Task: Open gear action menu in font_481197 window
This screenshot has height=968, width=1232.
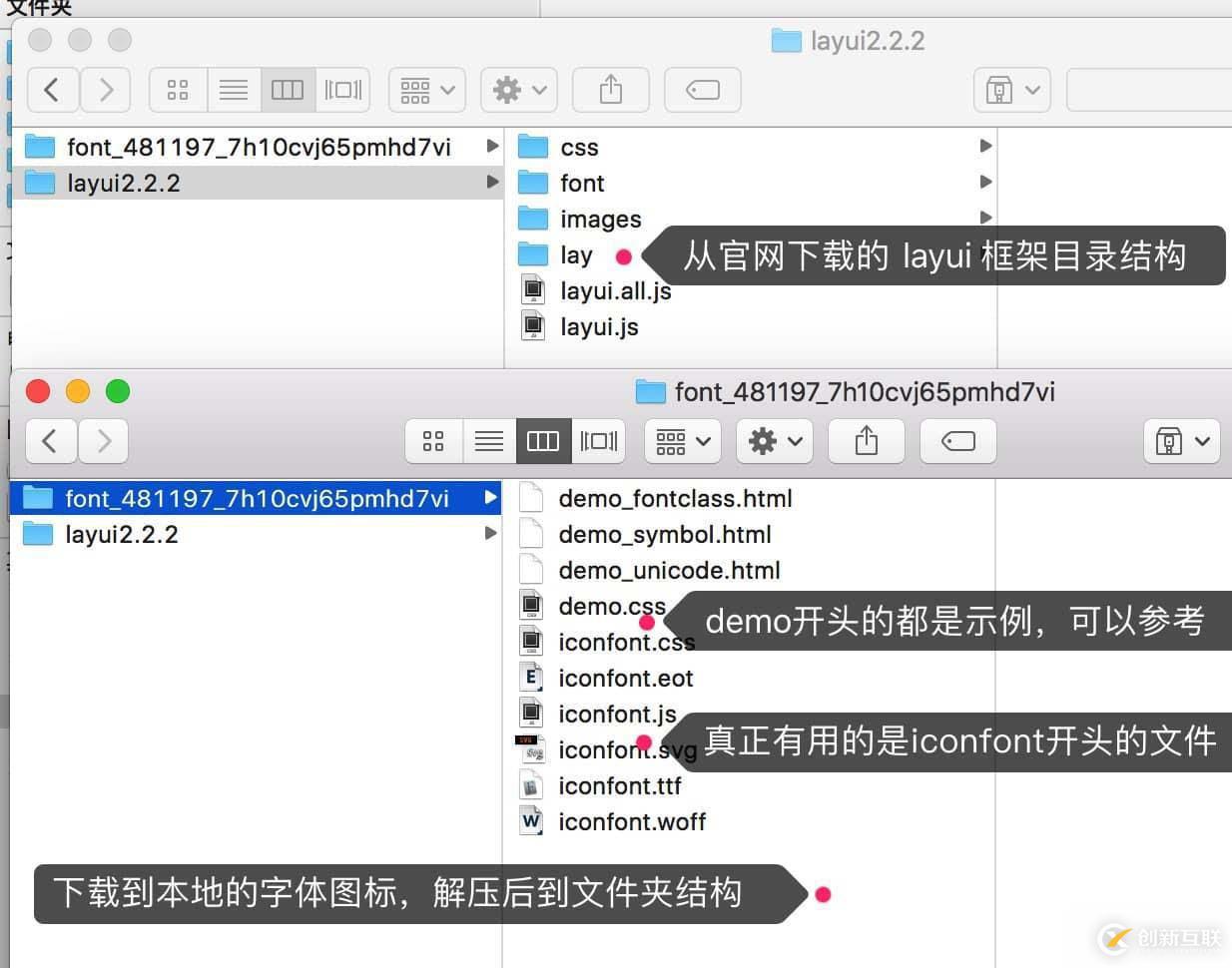Action: click(x=775, y=441)
